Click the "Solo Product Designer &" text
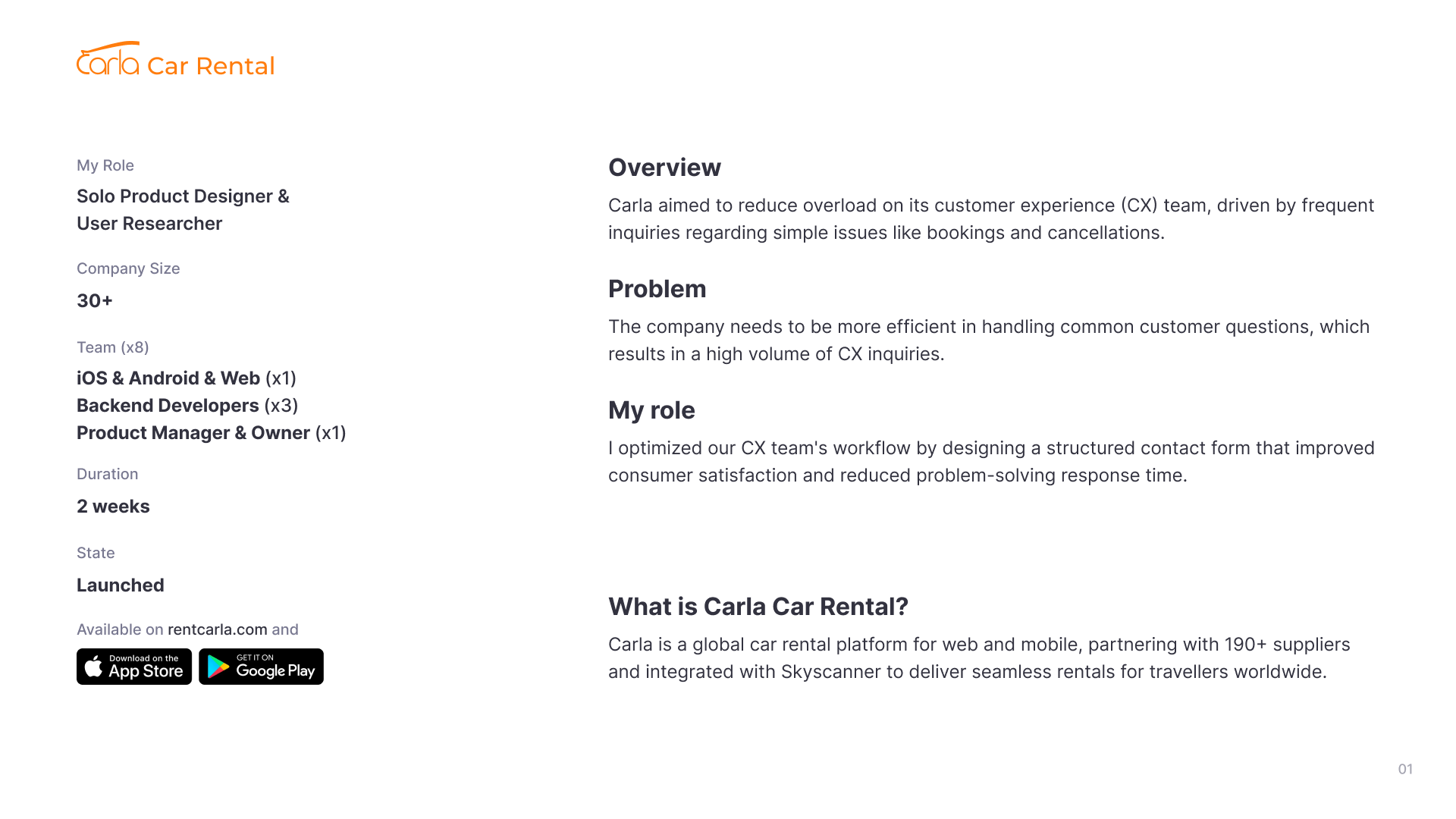 [183, 196]
